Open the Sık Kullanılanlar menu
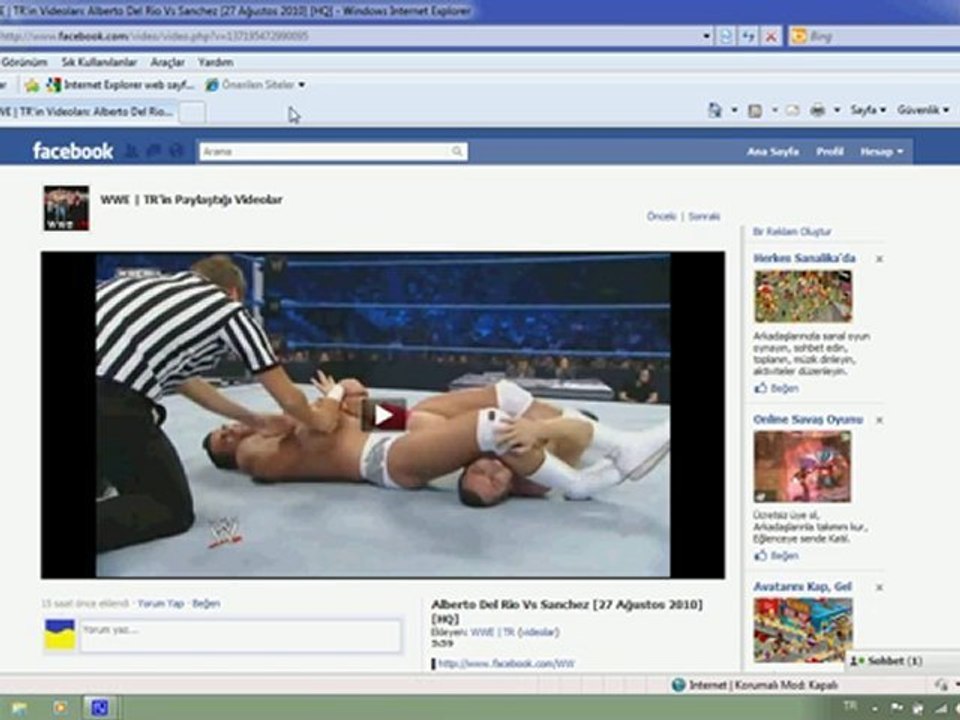 tap(99, 62)
